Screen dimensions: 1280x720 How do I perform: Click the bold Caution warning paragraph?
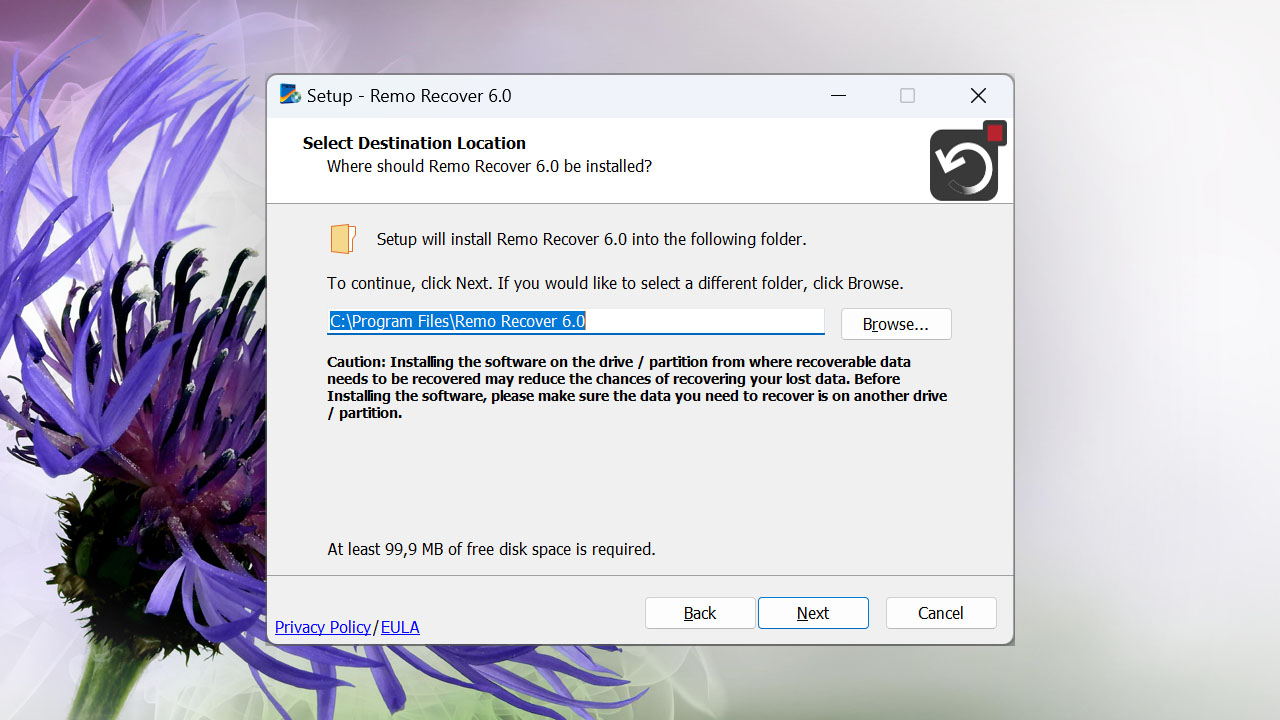(637, 387)
